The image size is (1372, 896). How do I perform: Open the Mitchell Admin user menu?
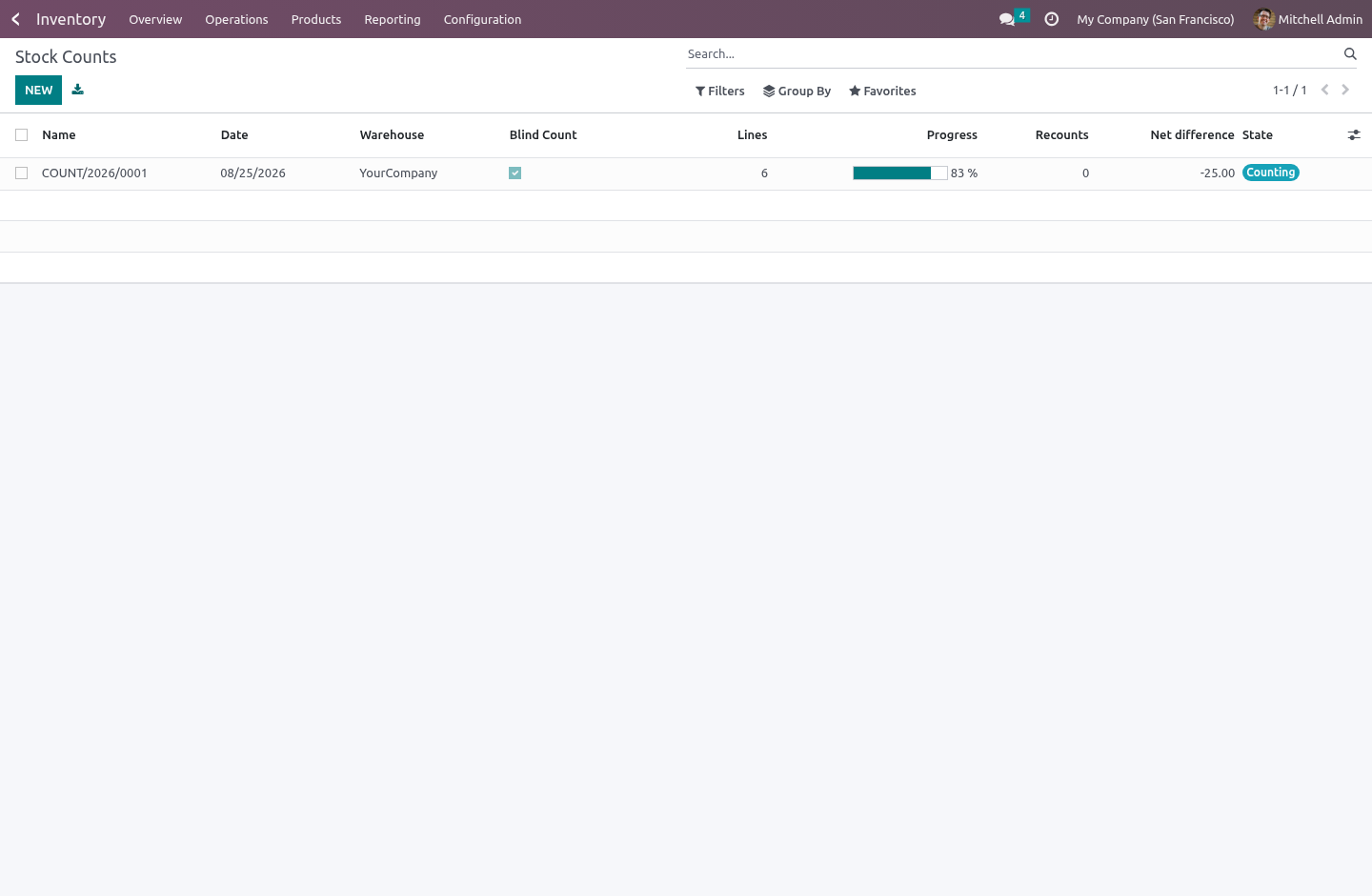pyautogui.click(x=1308, y=19)
